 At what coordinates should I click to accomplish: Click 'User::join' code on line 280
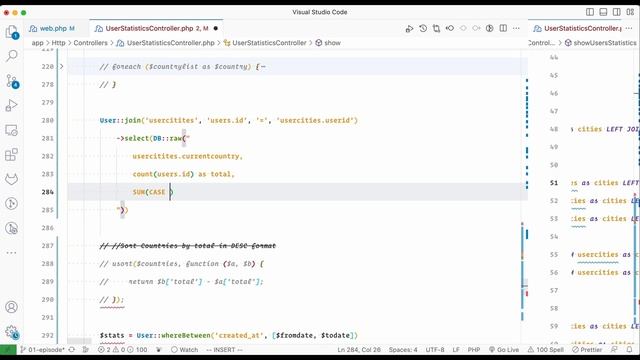120,120
